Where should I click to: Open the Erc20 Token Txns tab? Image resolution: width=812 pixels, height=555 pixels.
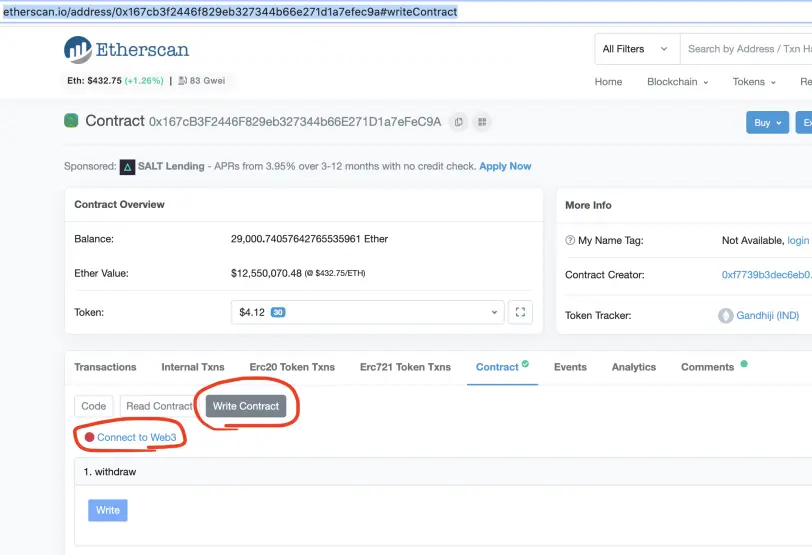click(x=292, y=367)
